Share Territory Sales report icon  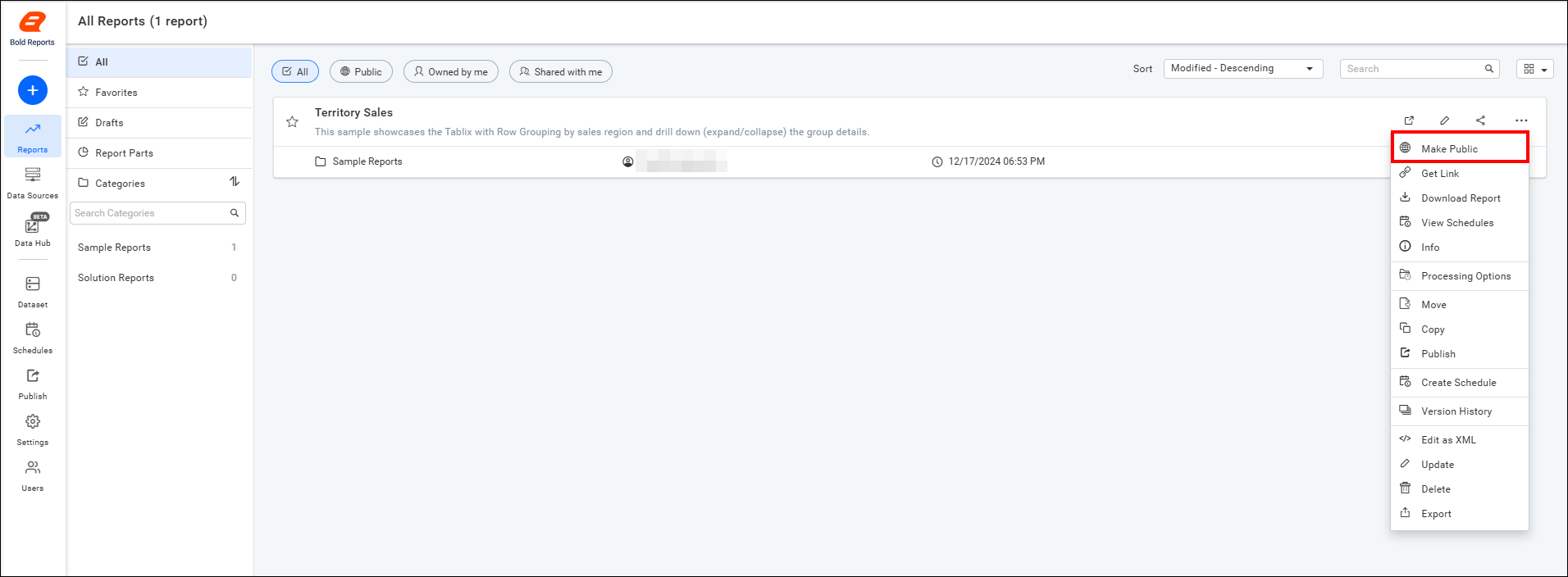(1480, 120)
